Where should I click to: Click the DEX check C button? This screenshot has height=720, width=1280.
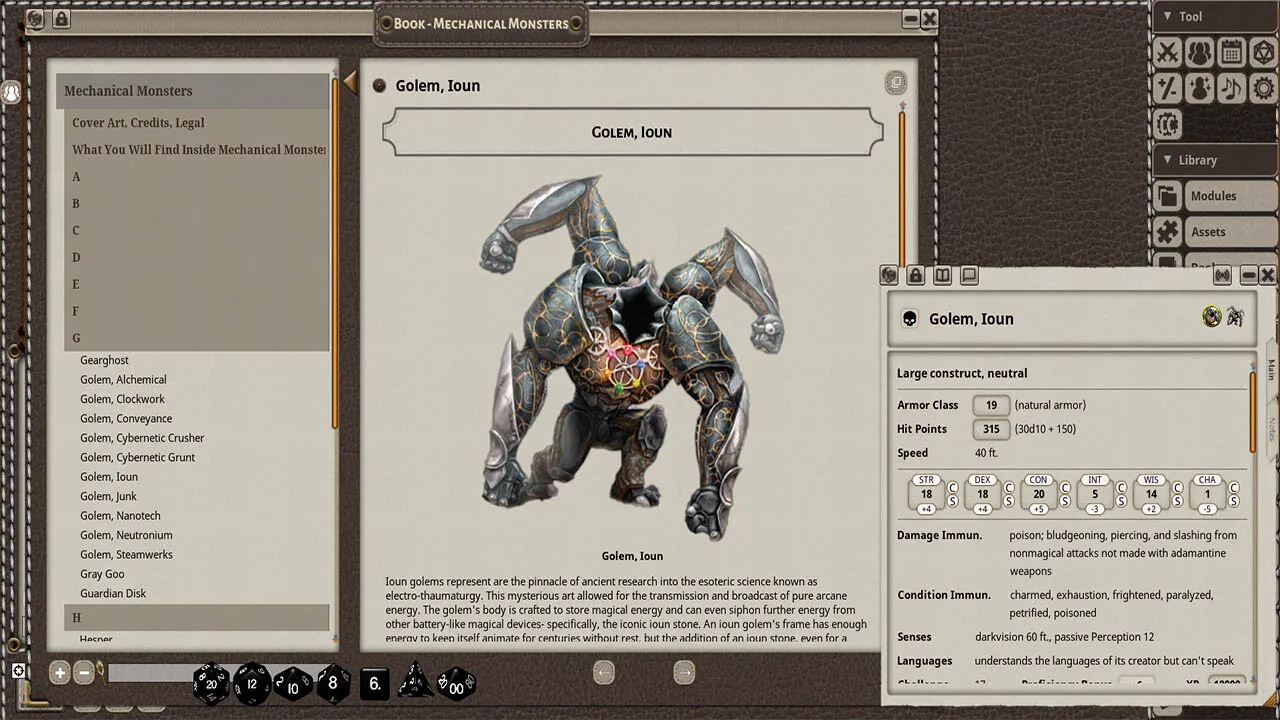pos(1009,488)
